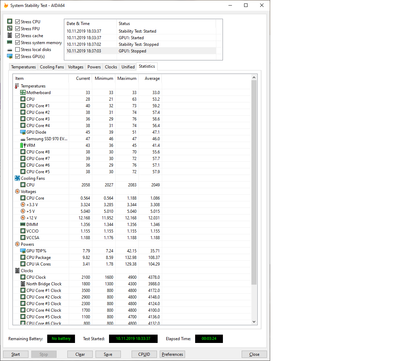Image resolution: width=400 pixels, height=361 pixels.
Task: Open the Cooling Fans tab
Action: pyautogui.click(x=52, y=67)
